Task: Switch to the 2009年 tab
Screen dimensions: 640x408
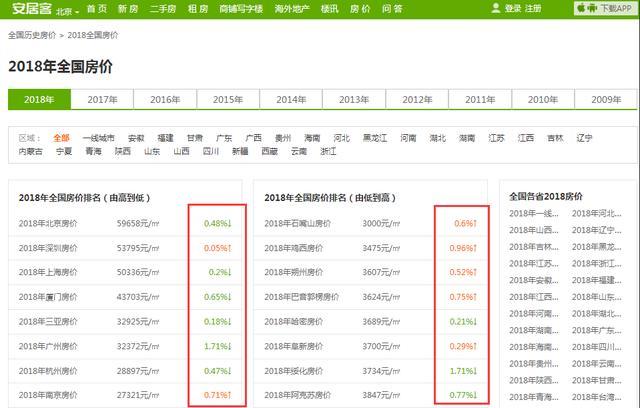Action: click(606, 100)
